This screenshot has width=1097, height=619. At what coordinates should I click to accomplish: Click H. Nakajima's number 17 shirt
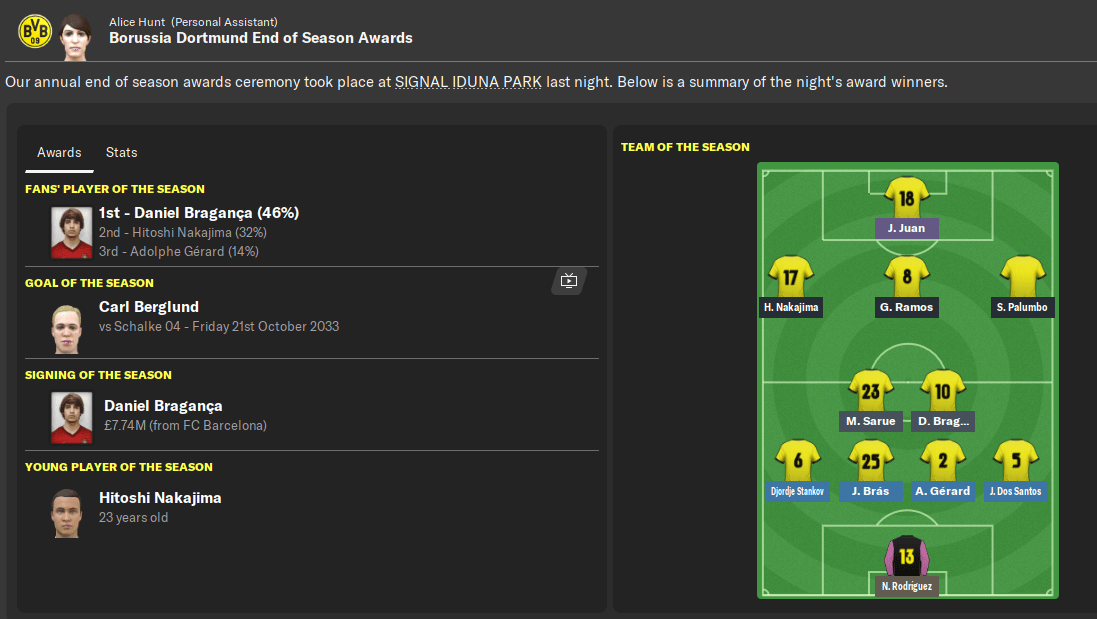(791, 276)
